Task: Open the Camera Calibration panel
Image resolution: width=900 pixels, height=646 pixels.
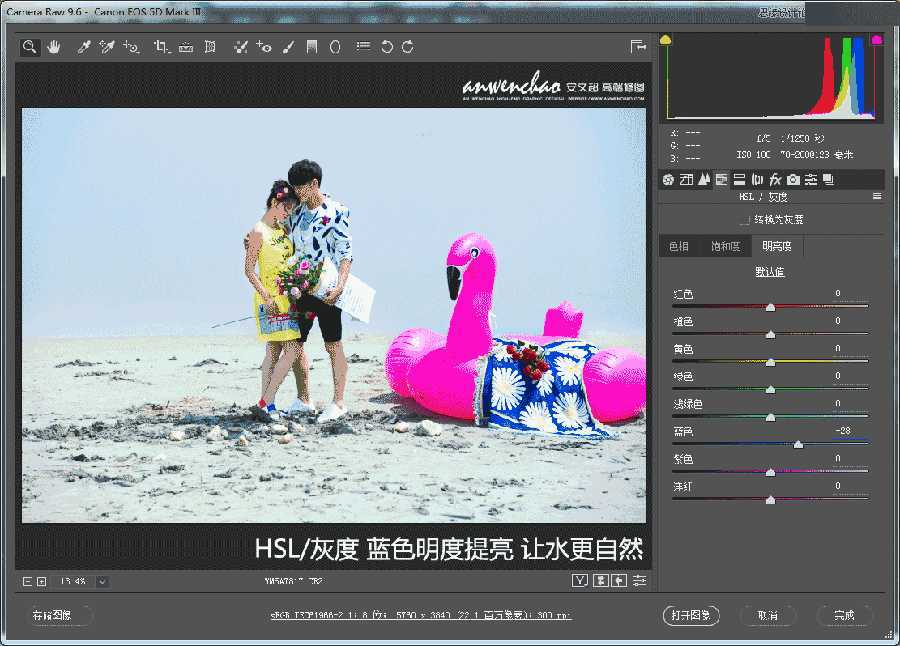Action: 793,178
